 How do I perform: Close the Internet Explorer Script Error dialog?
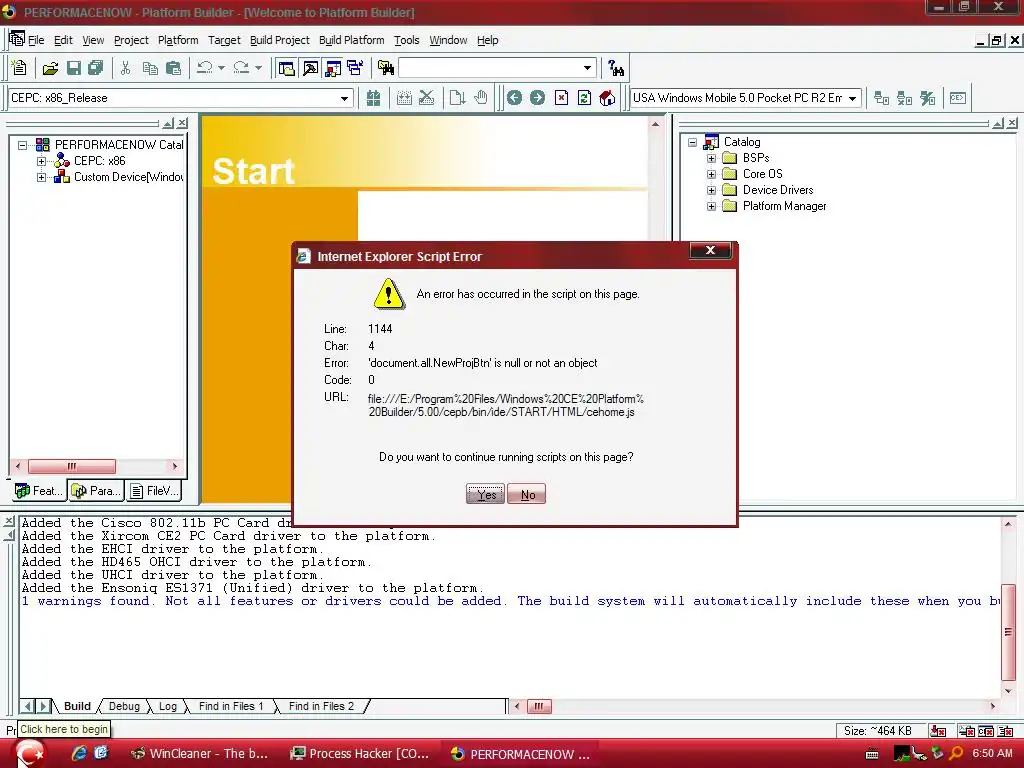coord(710,250)
